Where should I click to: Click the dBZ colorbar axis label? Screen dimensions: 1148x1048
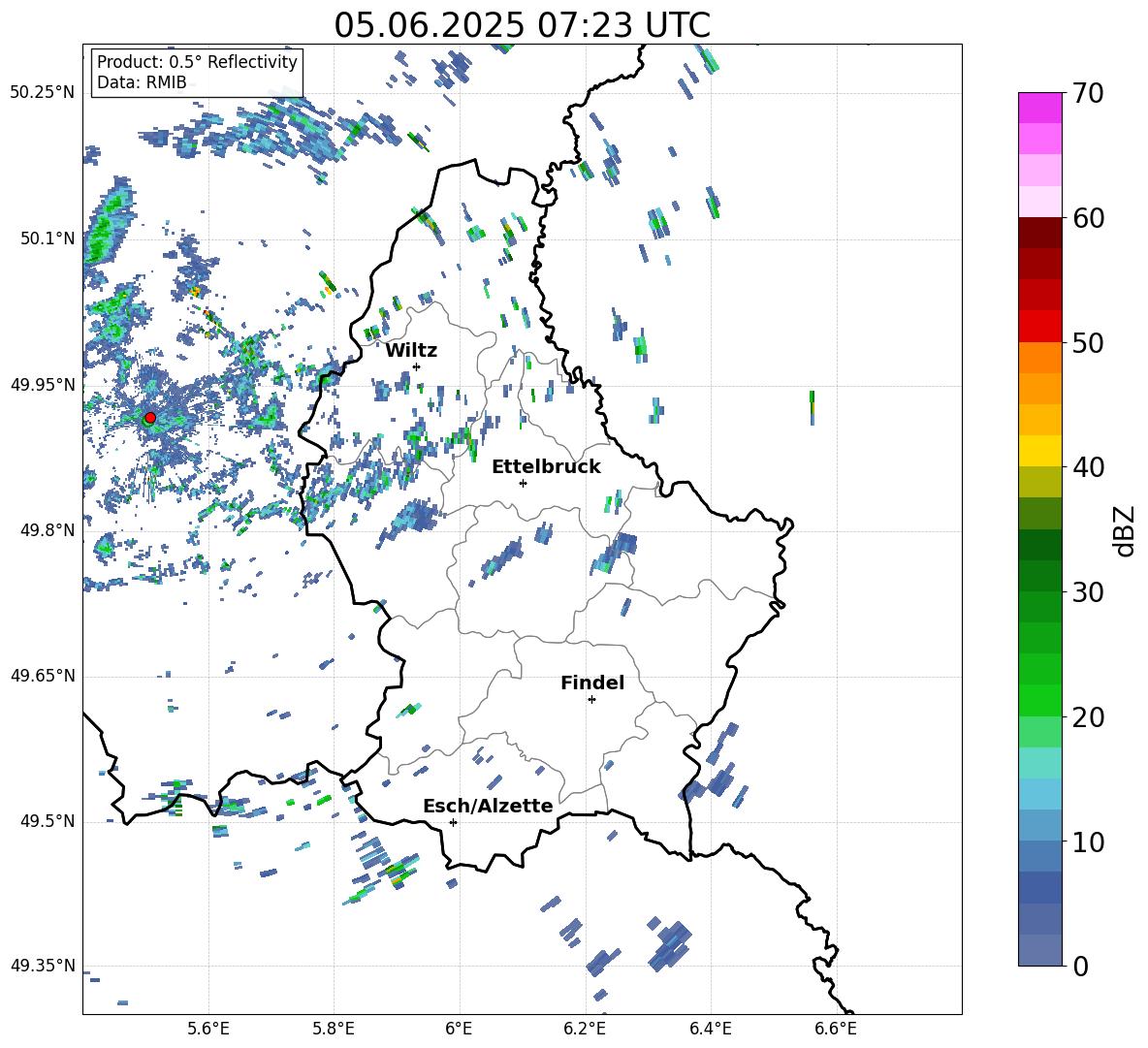[1126, 530]
